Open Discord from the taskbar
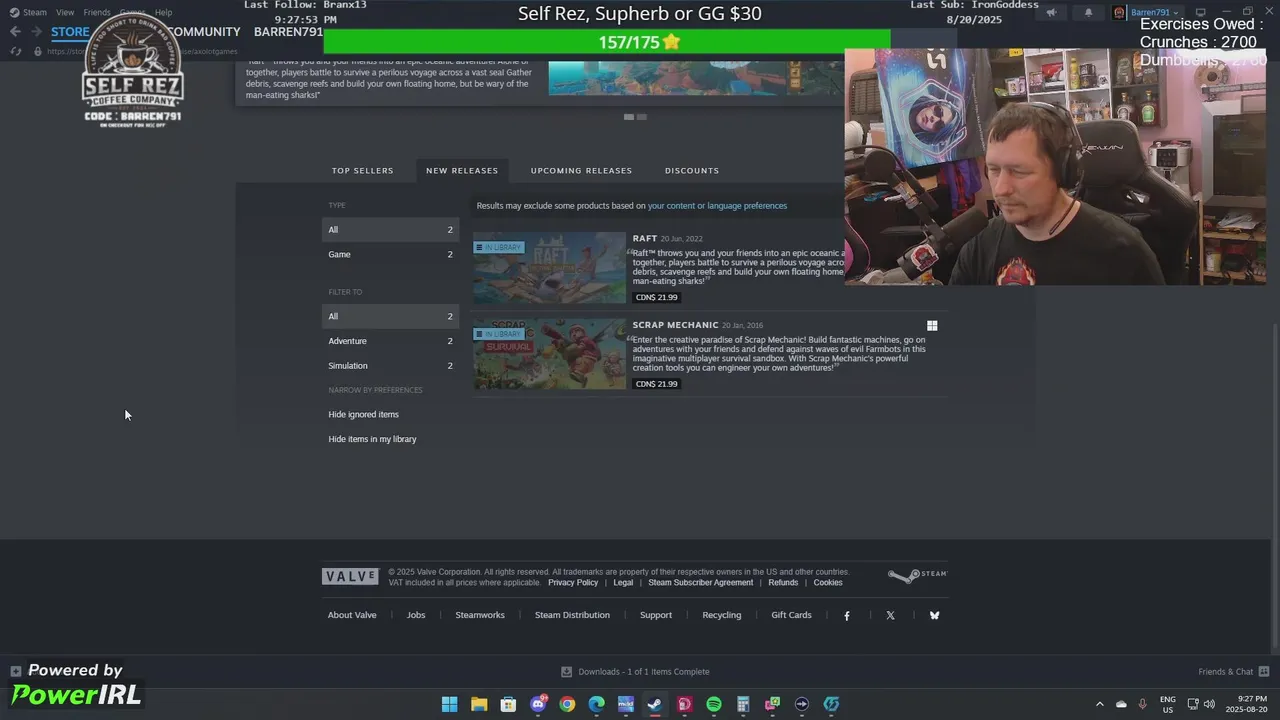 [538, 704]
